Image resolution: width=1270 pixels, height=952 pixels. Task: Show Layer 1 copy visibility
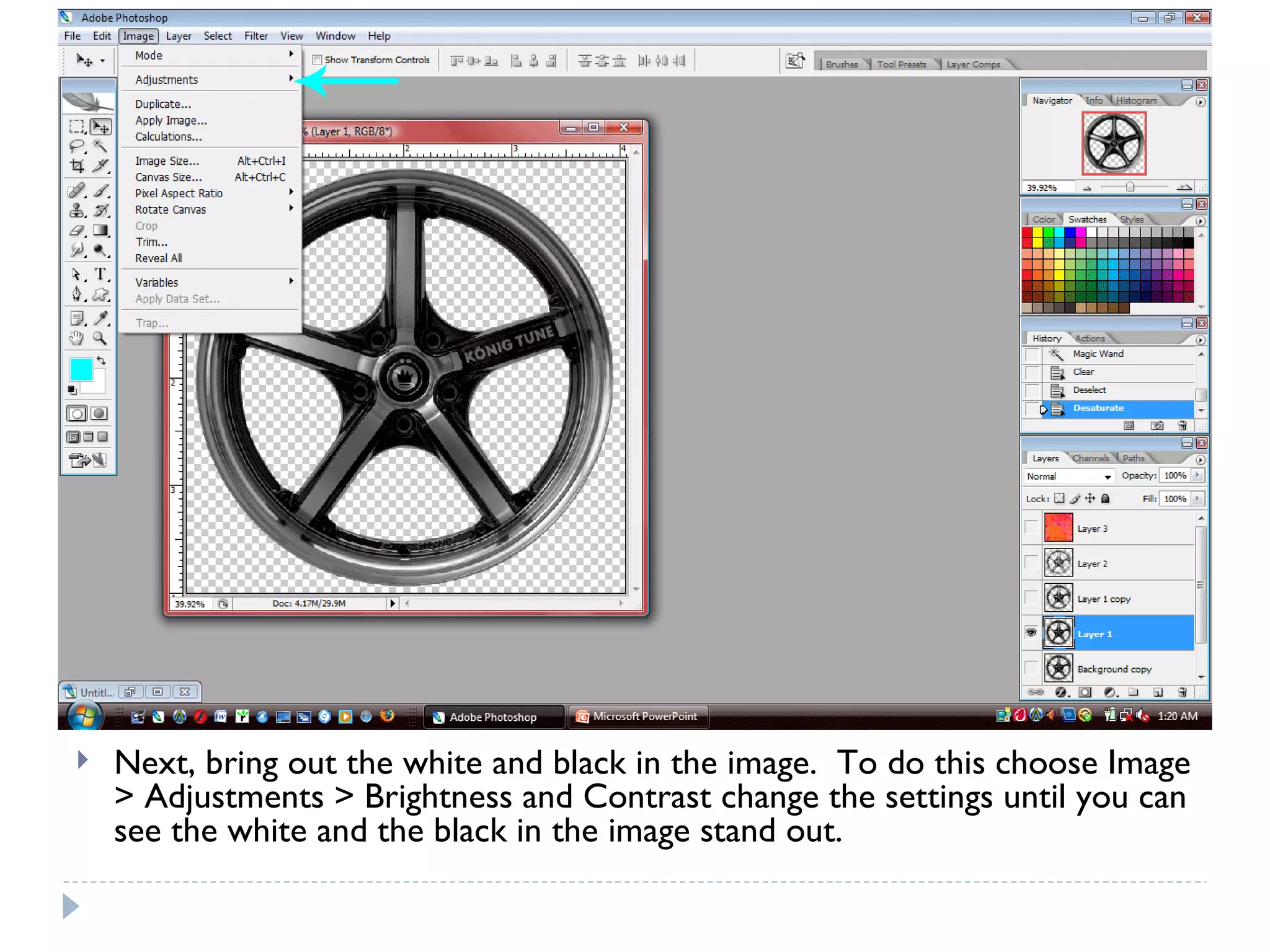coord(1031,598)
